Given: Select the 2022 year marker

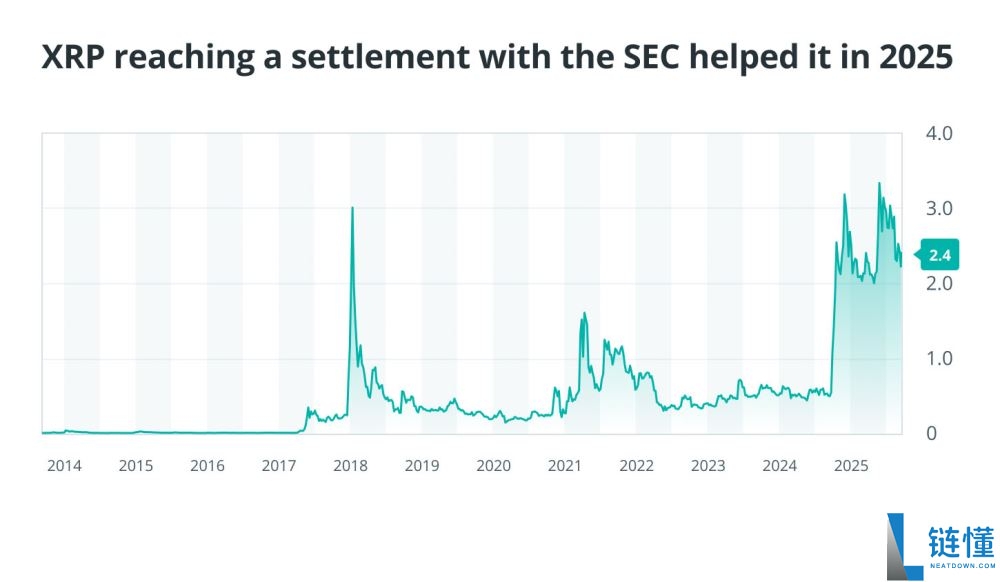Looking at the screenshot, I should [x=636, y=466].
